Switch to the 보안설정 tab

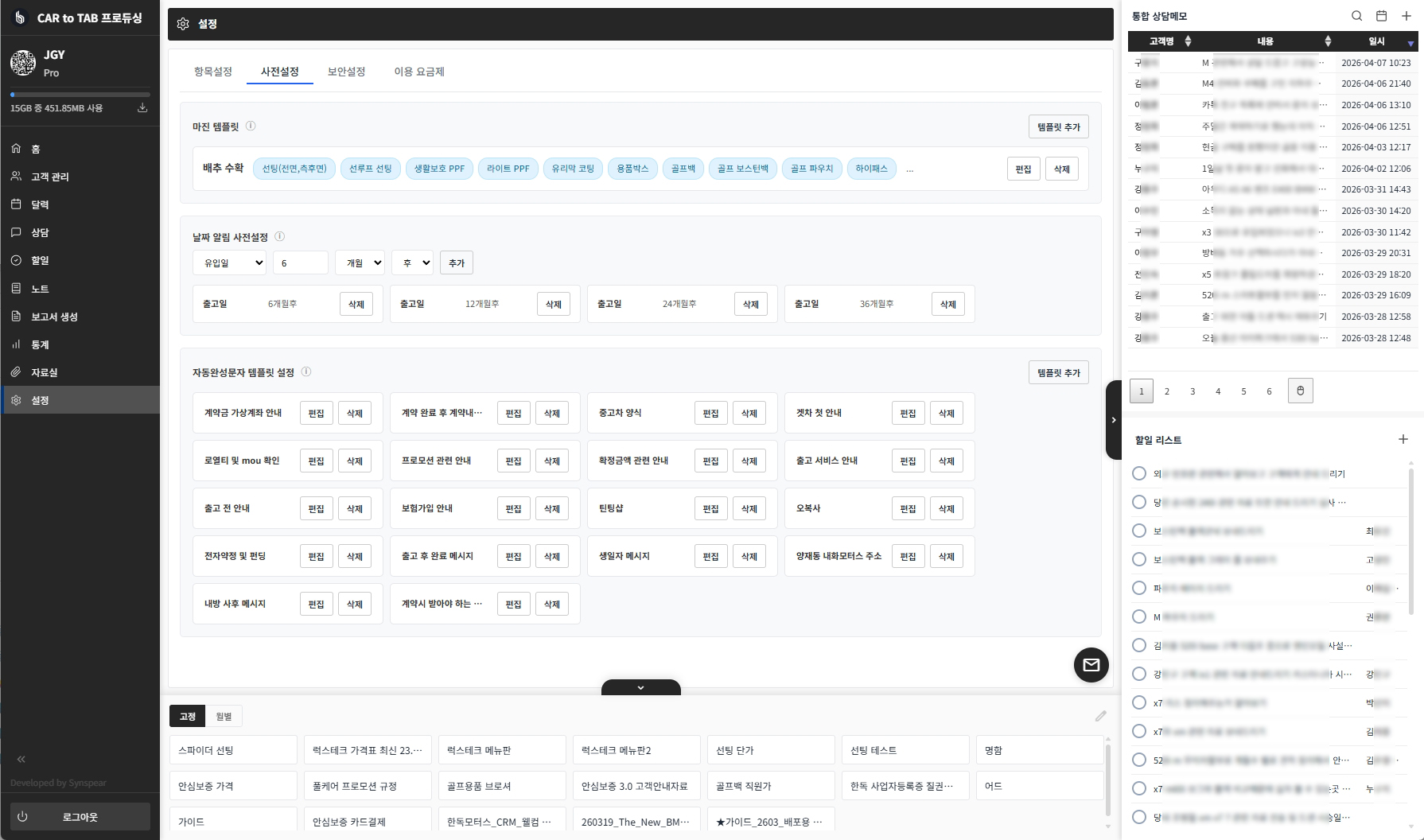(346, 72)
